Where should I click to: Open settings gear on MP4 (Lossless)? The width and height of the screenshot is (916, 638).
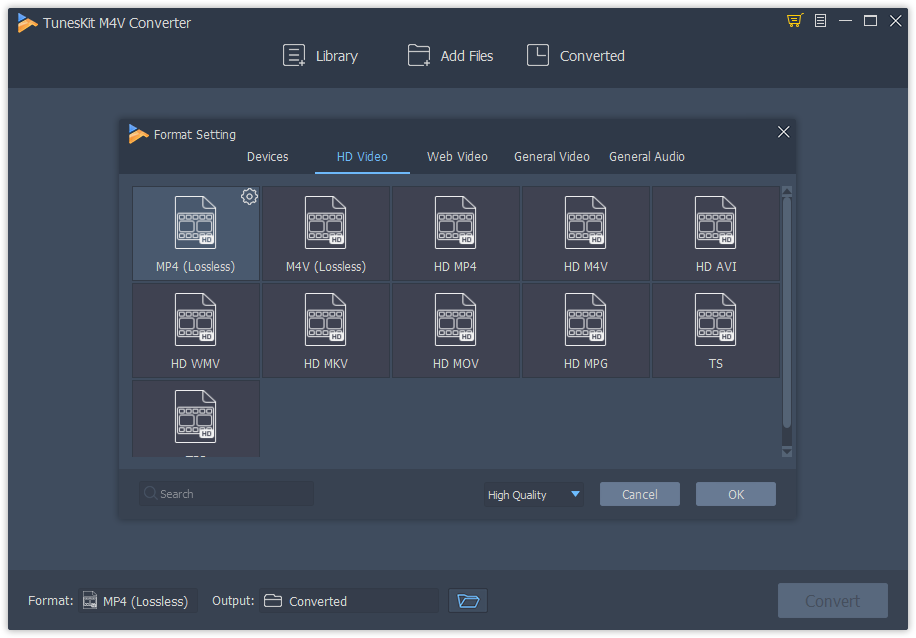[249, 197]
